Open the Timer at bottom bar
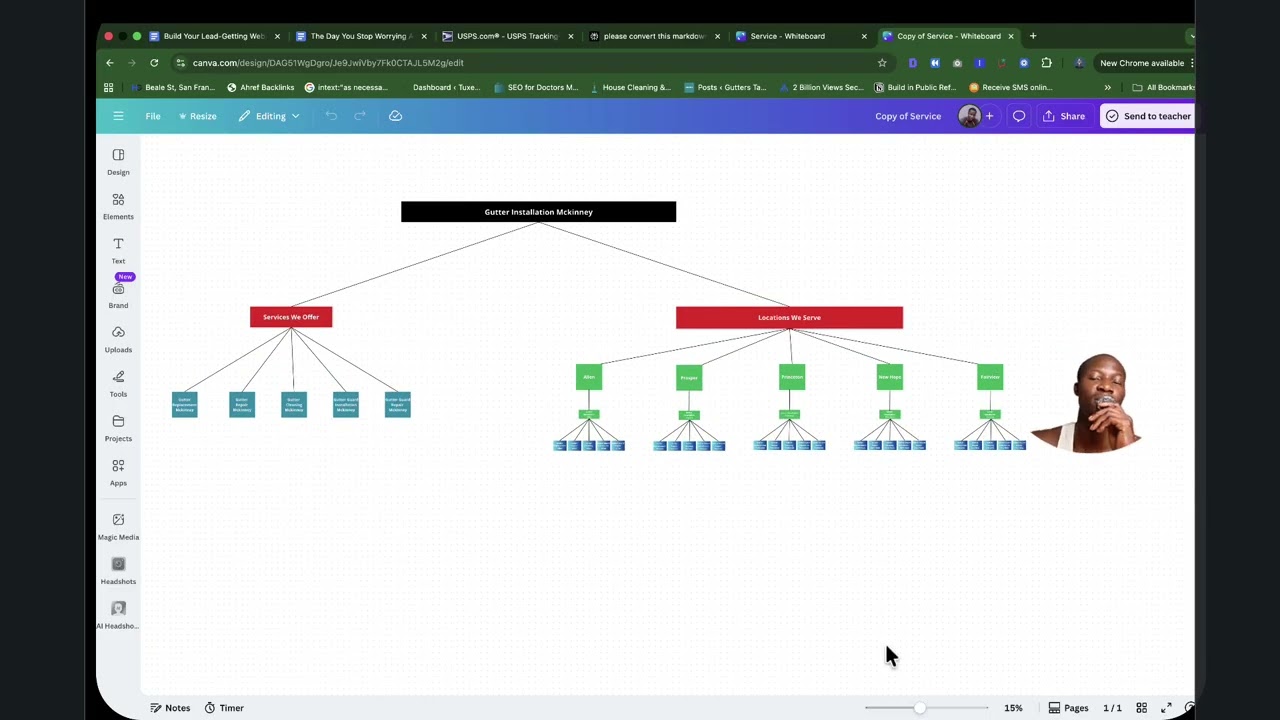The image size is (1280, 720). 224,708
